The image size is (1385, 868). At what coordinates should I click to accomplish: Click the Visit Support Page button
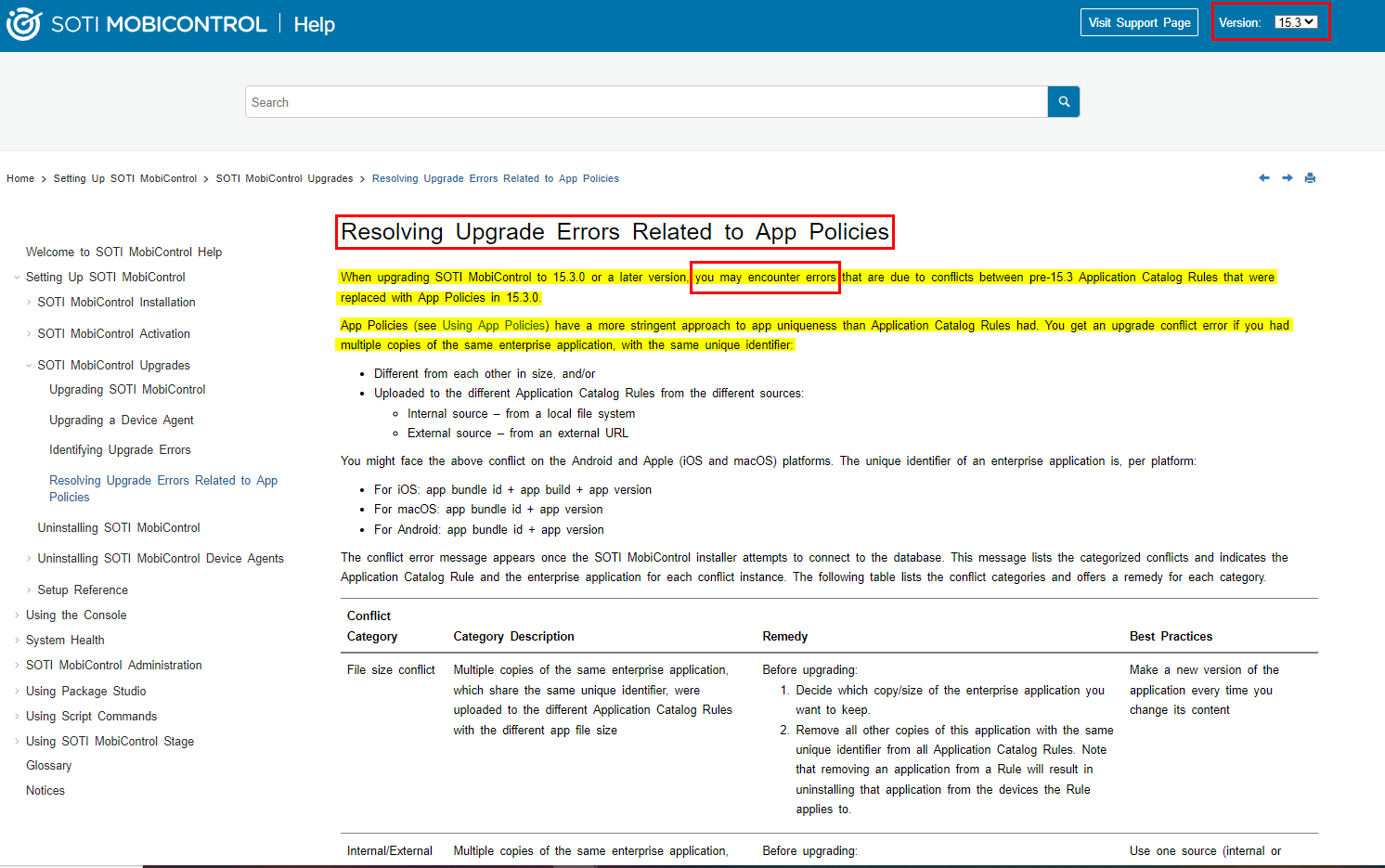(x=1139, y=22)
